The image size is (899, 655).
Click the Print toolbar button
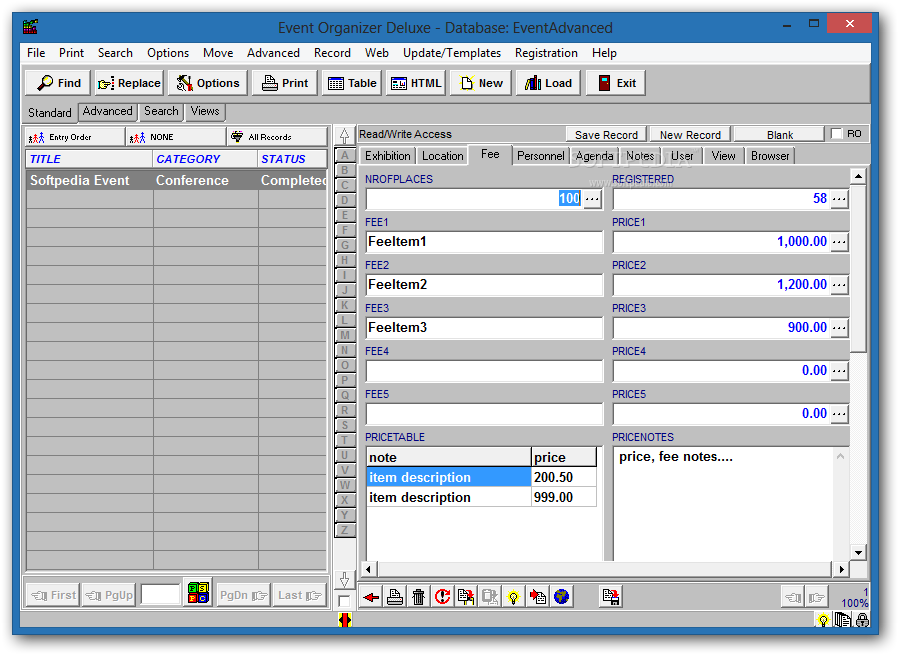285,83
